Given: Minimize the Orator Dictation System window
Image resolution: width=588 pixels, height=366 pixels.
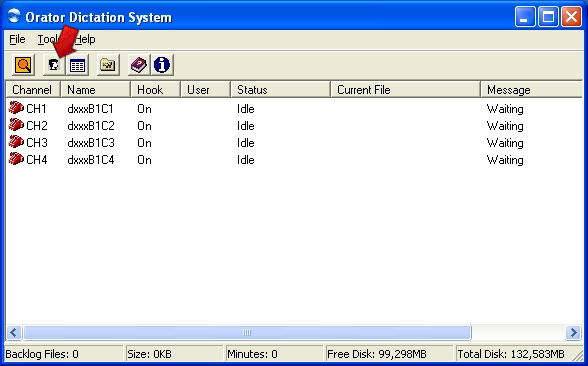Looking at the screenshot, I should pyautogui.click(x=525, y=17).
